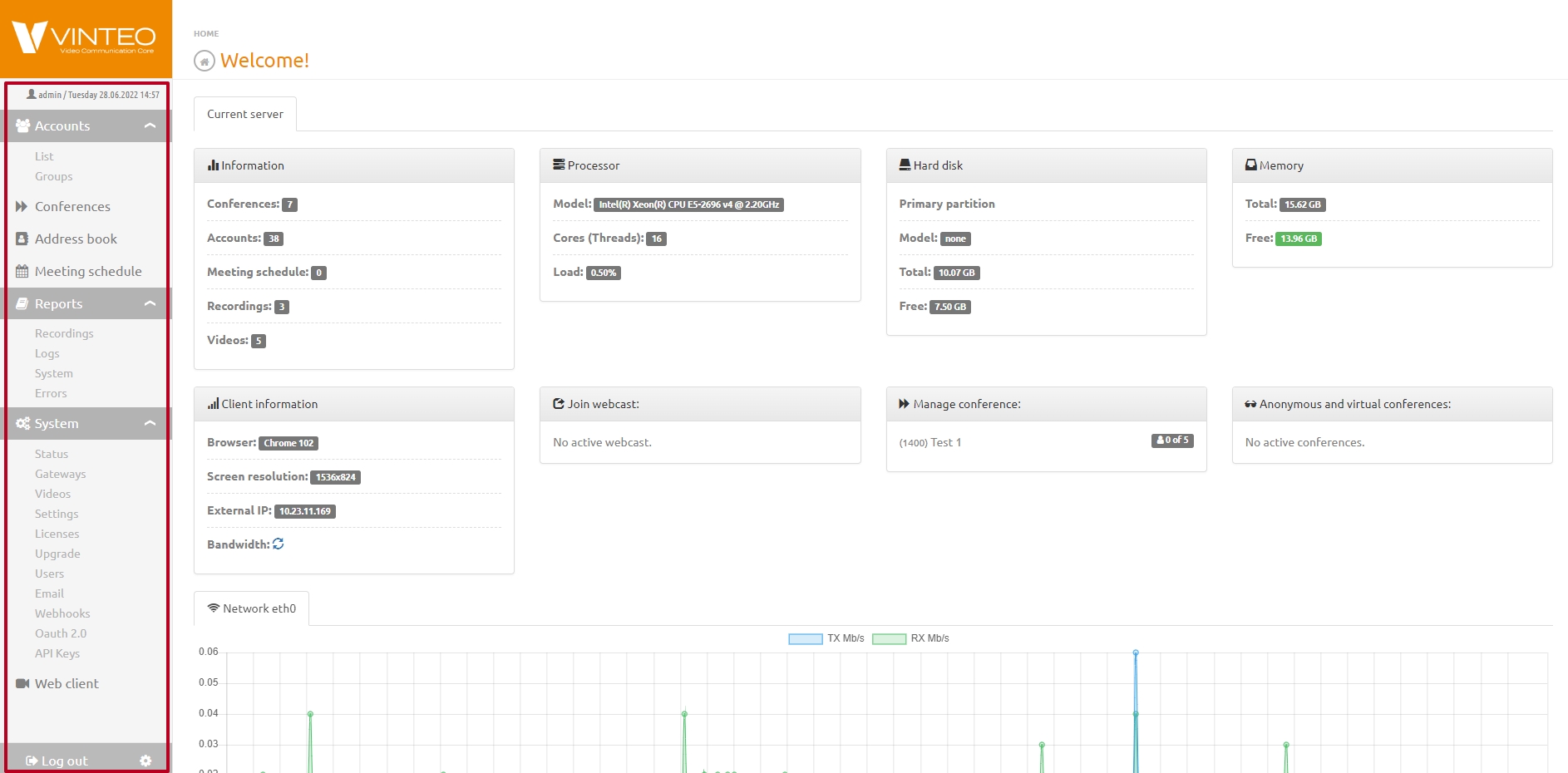The width and height of the screenshot is (1568, 773).
Task: Open the (1400) Test 1 conference
Action: 930,442
